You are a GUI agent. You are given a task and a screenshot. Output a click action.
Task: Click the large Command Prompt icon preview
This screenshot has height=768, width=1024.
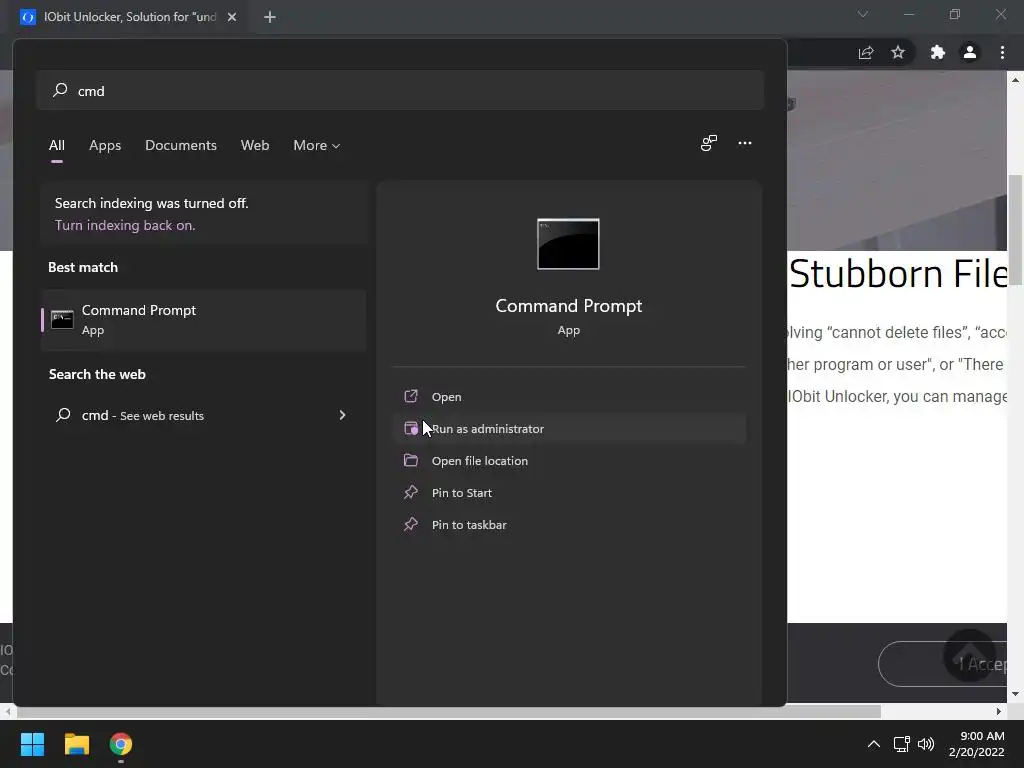[568, 244]
